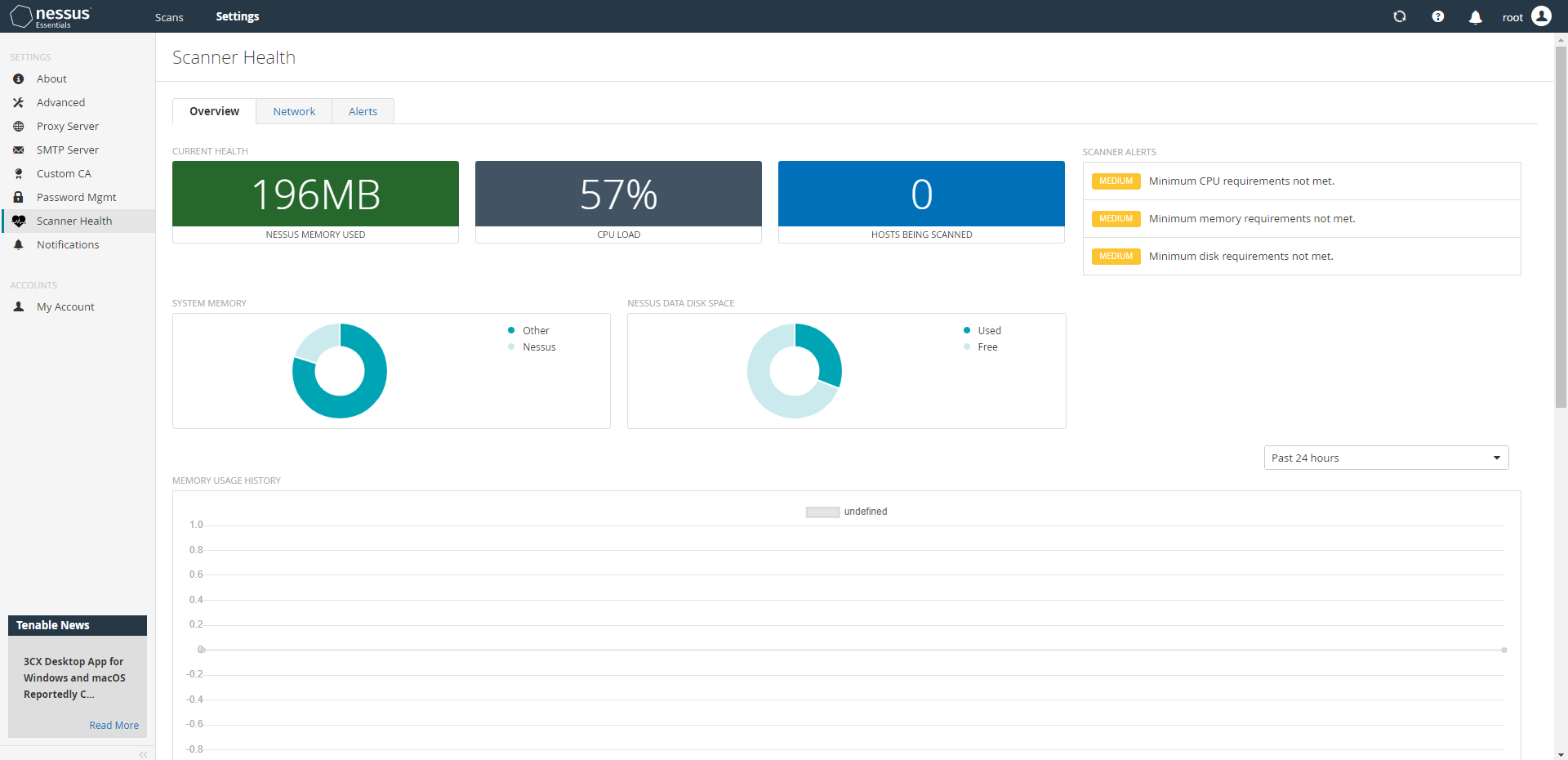Open the Scans menu item
This screenshot has width=1568, height=760.
point(169,16)
